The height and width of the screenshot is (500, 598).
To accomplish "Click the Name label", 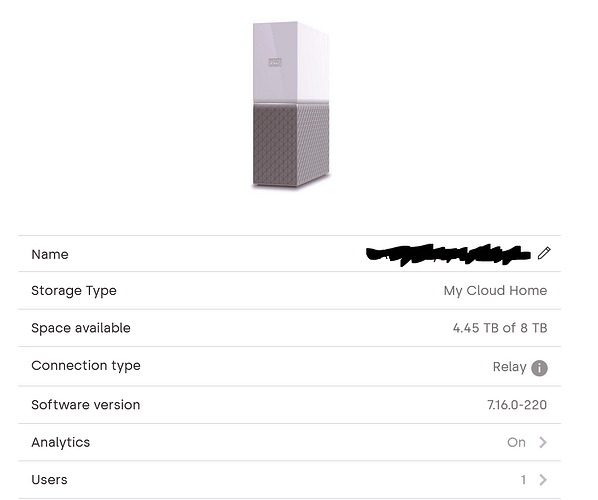I will pyautogui.click(x=50, y=254).
